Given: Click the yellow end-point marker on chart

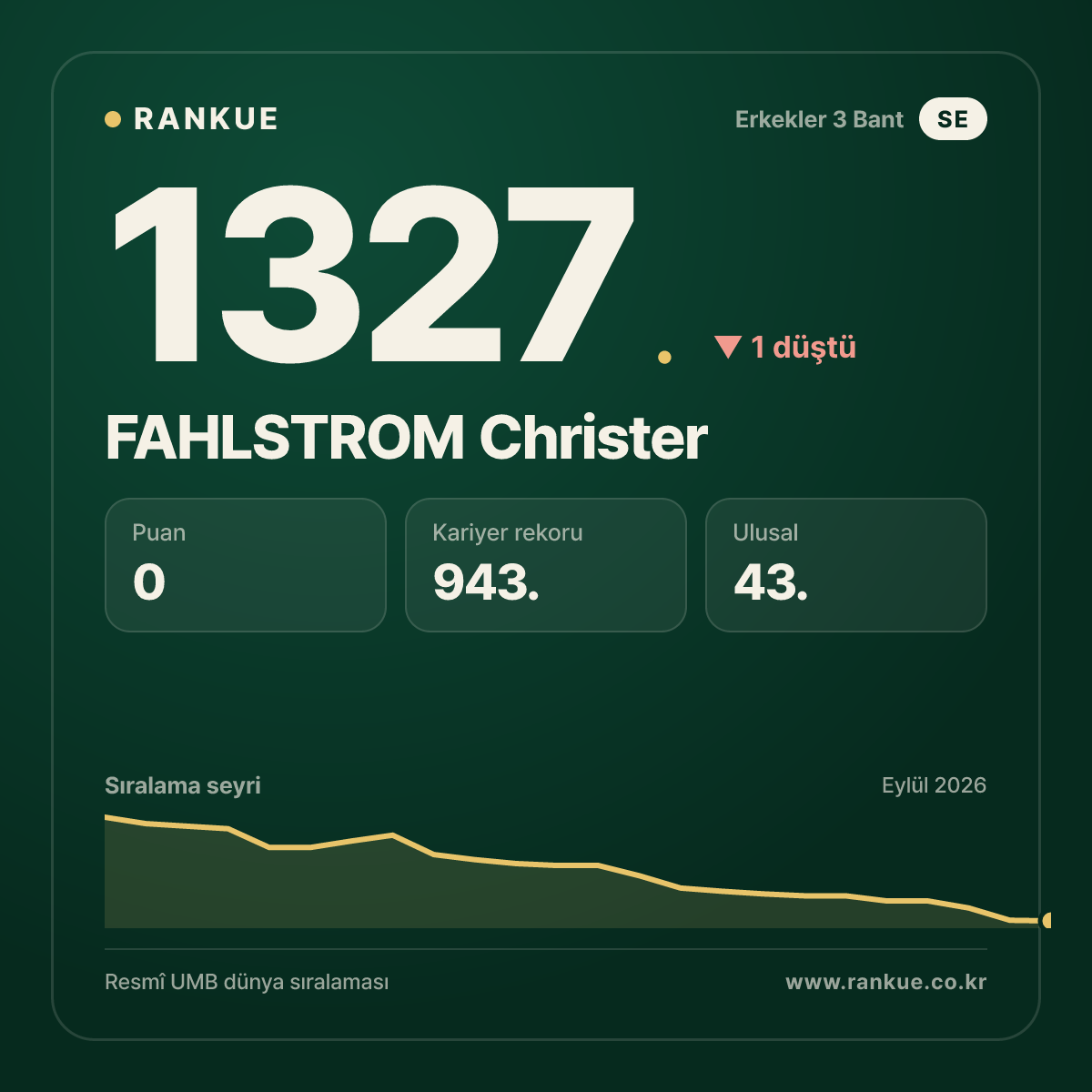Looking at the screenshot, I should tap(1046, 921).
